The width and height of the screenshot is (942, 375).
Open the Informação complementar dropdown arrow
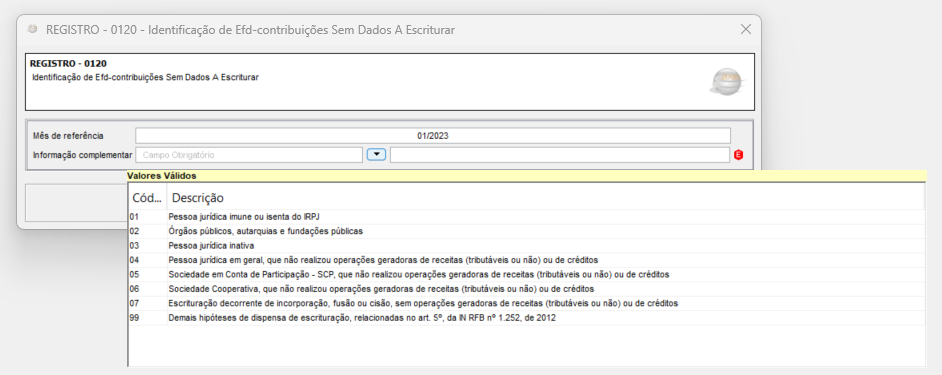pos(376,155)
